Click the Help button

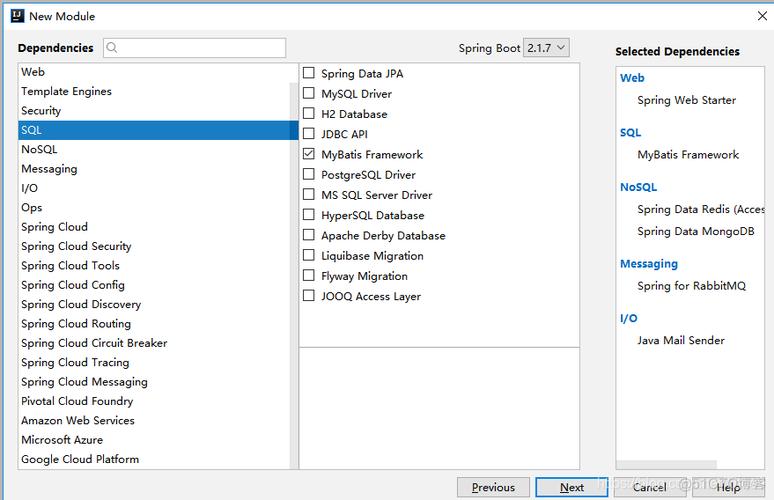tap(728, 487)
